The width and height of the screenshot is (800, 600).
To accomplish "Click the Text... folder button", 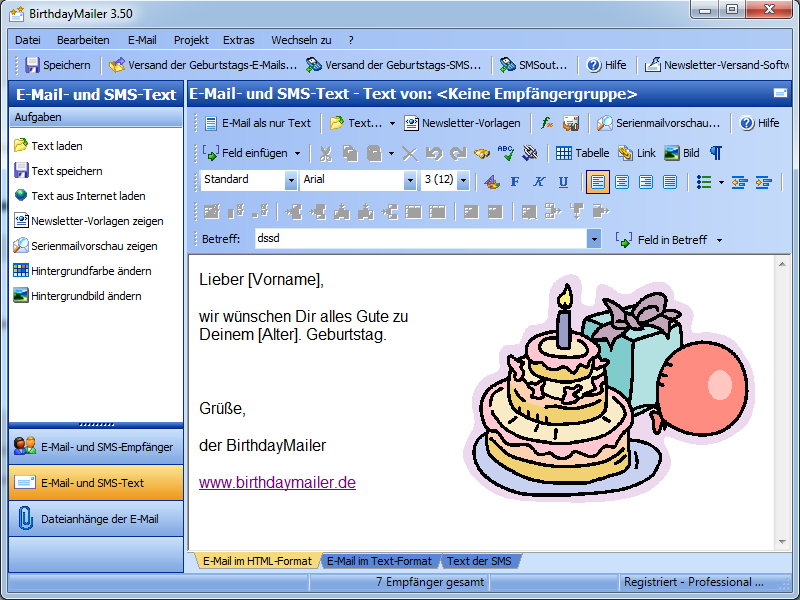I will (x=356, y=123).
